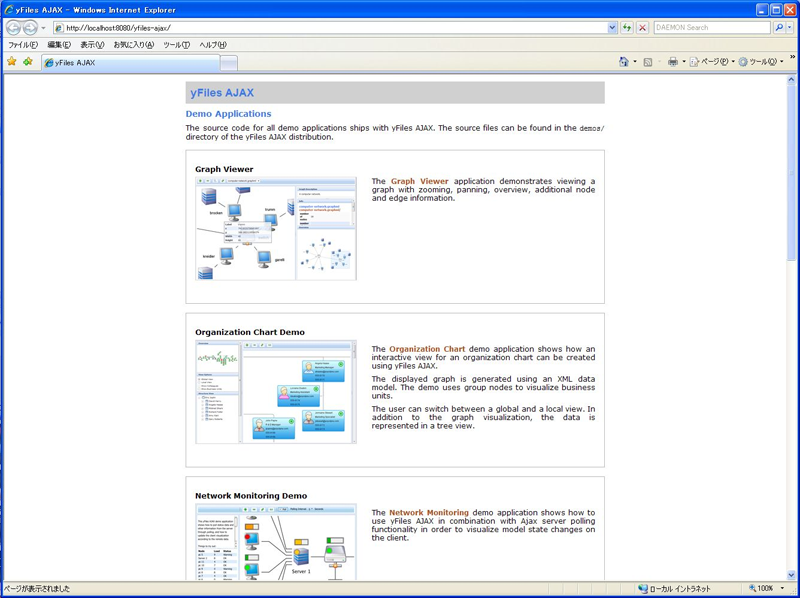Click the Add to Favorites icon
The width and height of the screenshot is (800, 598).
coord(28,62)
